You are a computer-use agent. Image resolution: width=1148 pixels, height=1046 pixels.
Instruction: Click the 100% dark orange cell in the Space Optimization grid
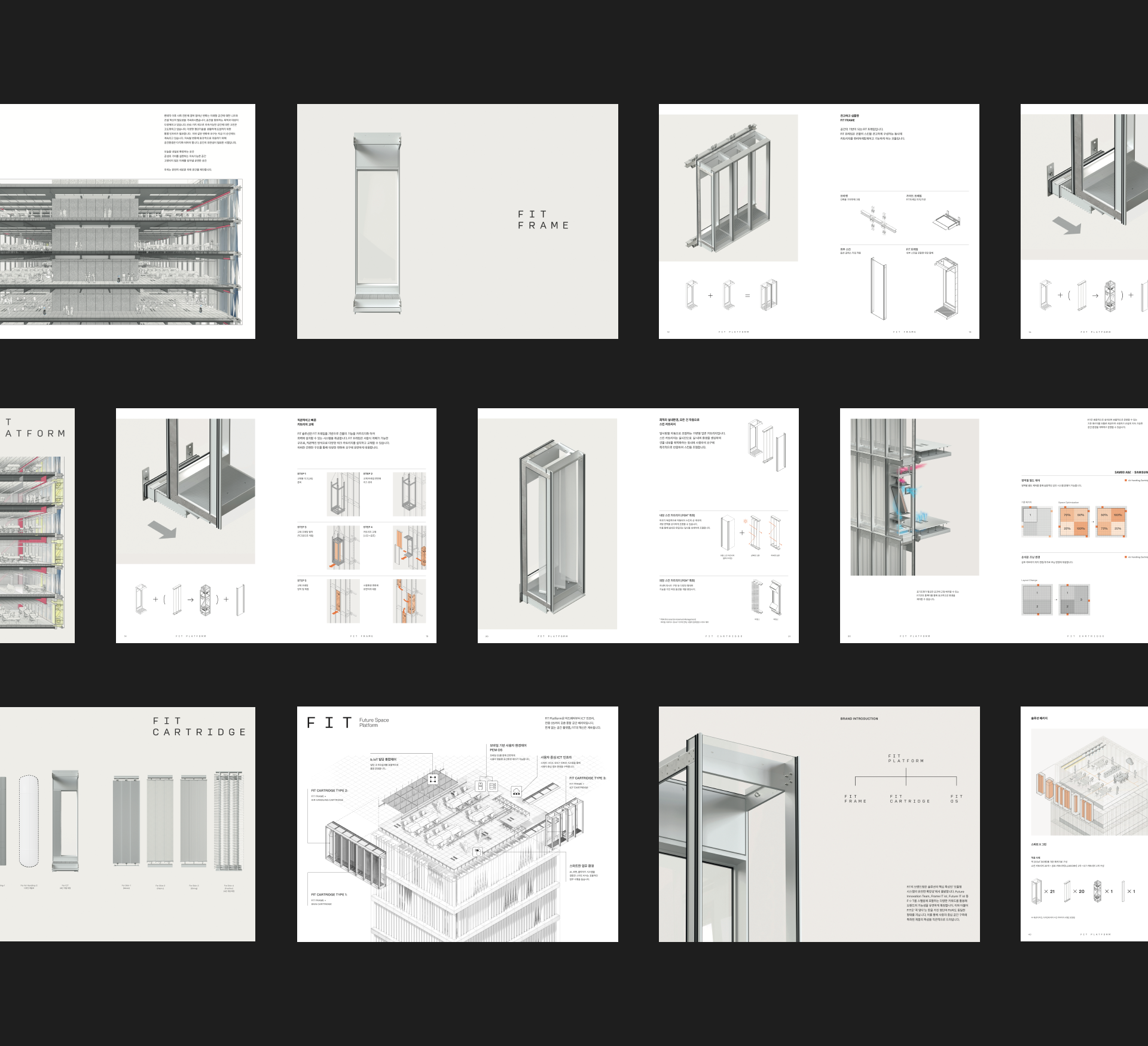pyautogui.click(x=1081, y=528)
